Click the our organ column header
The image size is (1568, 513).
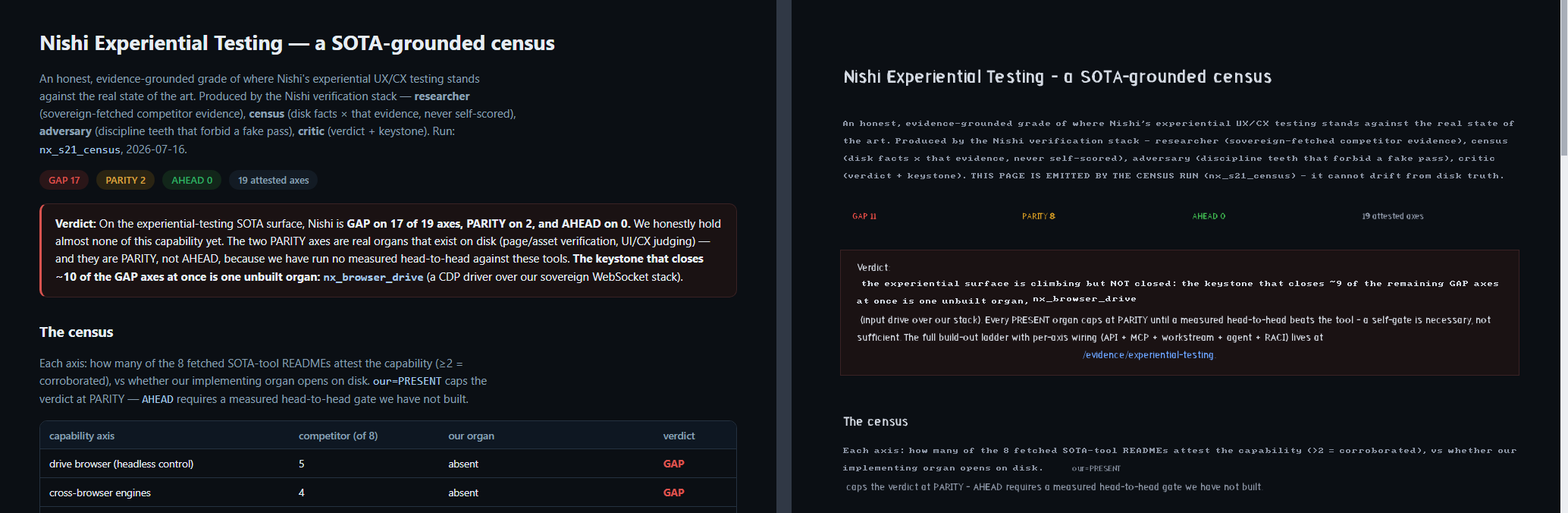tap(471, 436)
